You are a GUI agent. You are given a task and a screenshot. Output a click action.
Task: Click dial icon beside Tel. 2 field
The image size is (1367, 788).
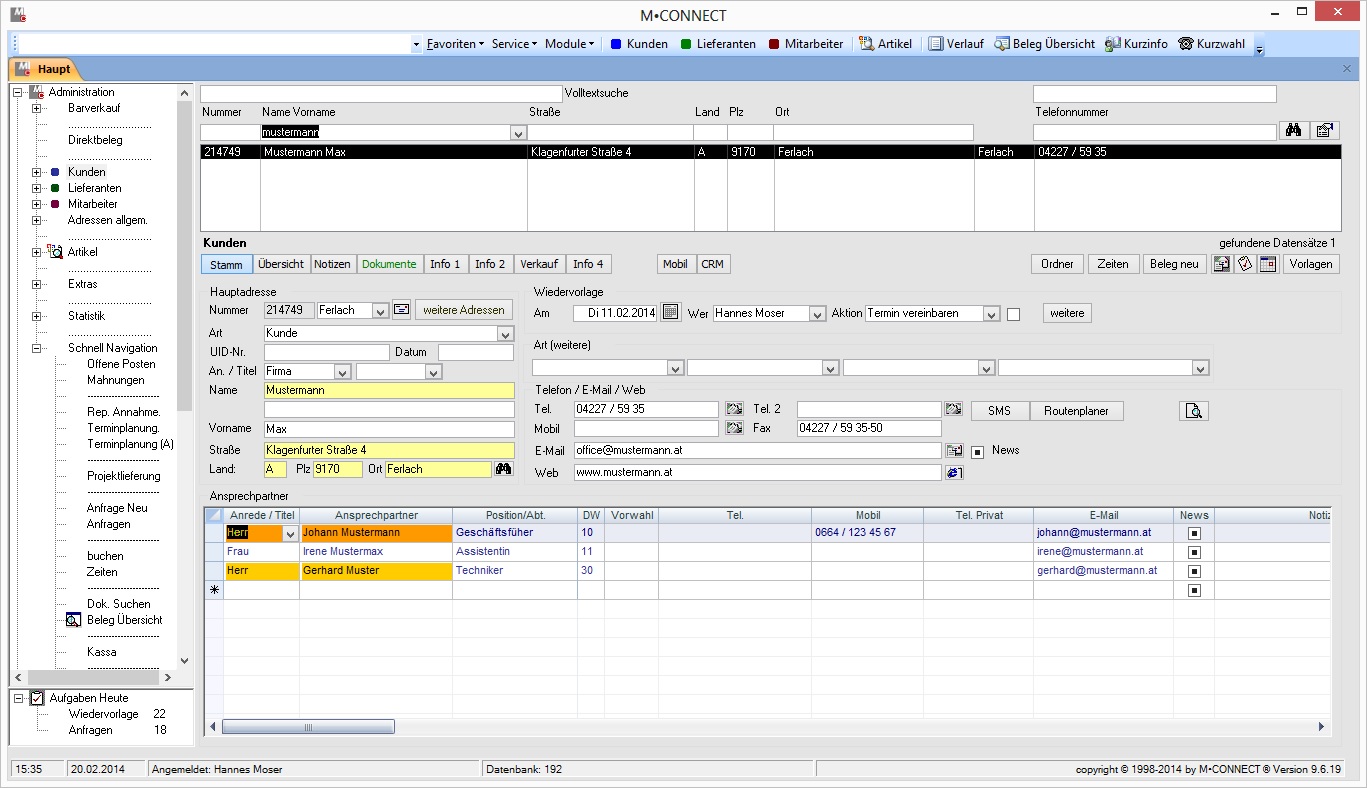click(x=953, y=409)
